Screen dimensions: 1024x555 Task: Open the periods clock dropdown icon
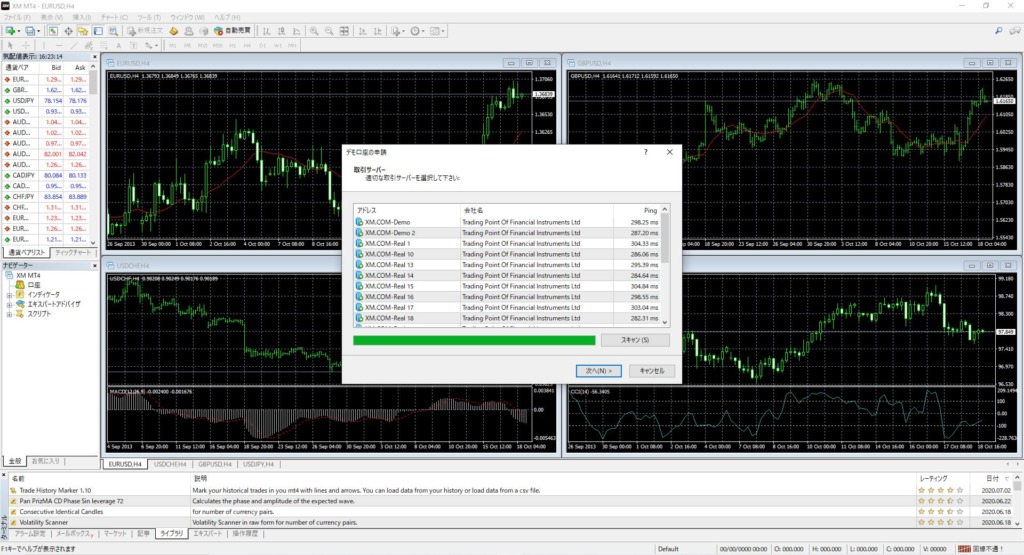click(x=417, y=31)
